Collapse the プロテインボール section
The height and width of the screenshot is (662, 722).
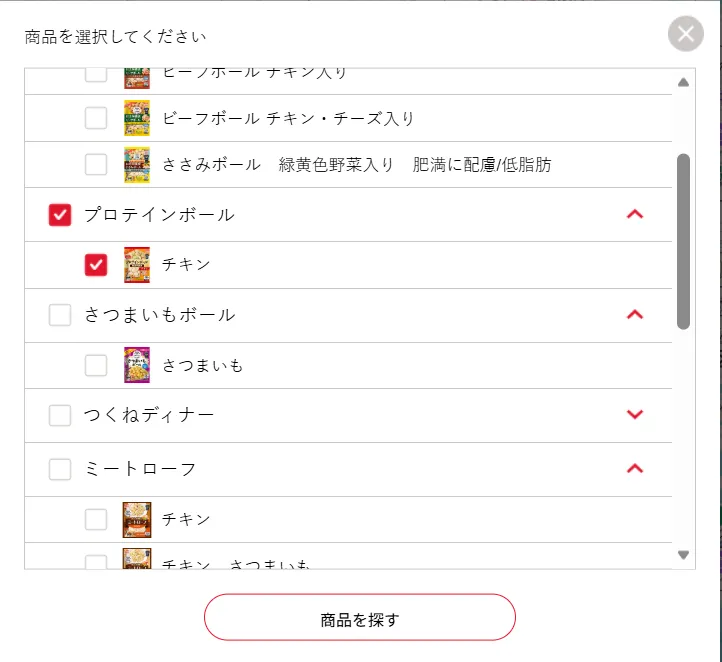[x=634, y=214]
